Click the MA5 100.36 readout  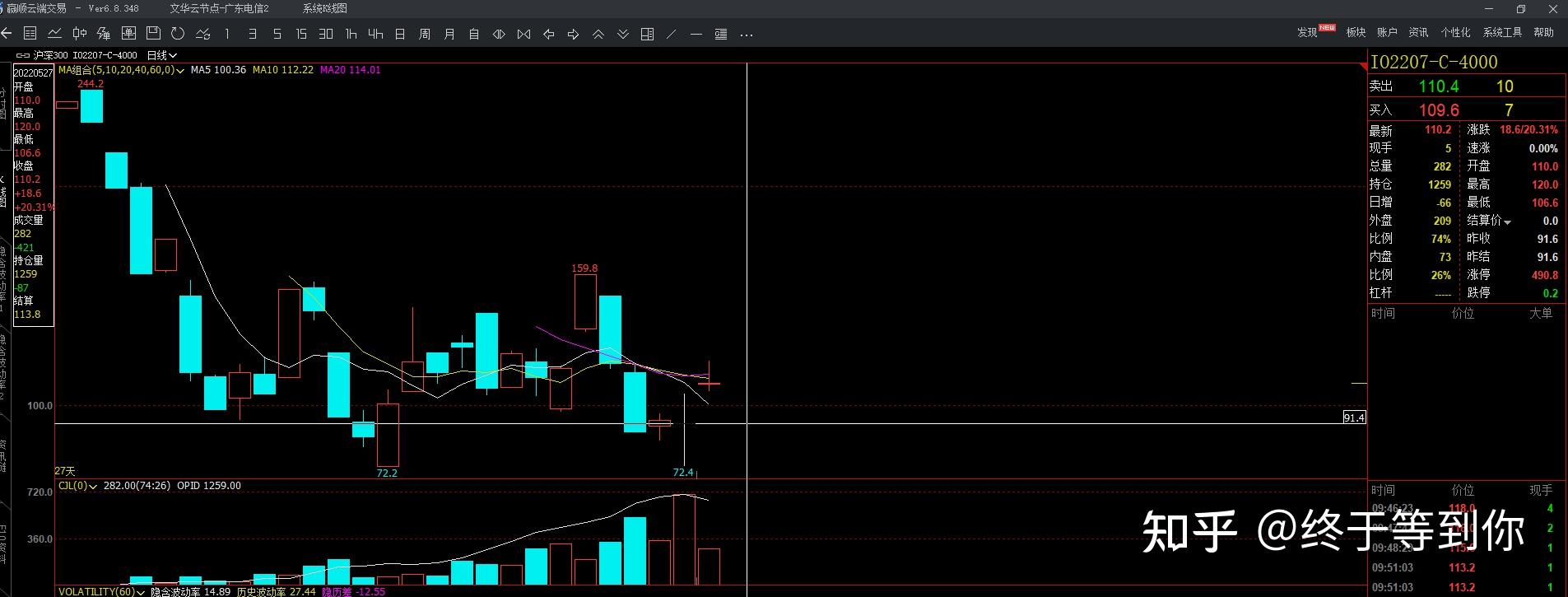point(218,70)
